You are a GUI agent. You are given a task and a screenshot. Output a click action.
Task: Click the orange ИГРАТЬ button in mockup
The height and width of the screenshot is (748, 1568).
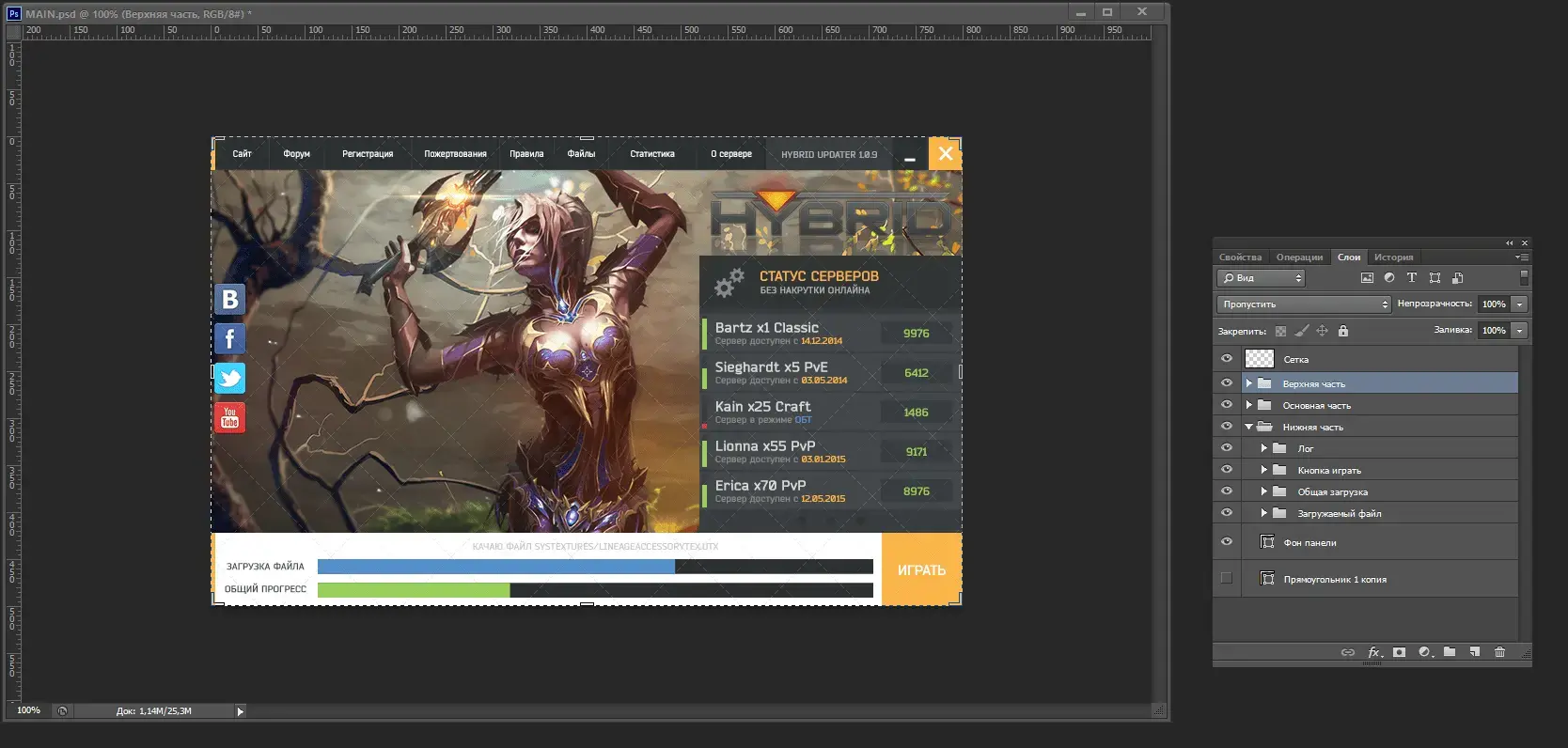click(x=921, y=569)
